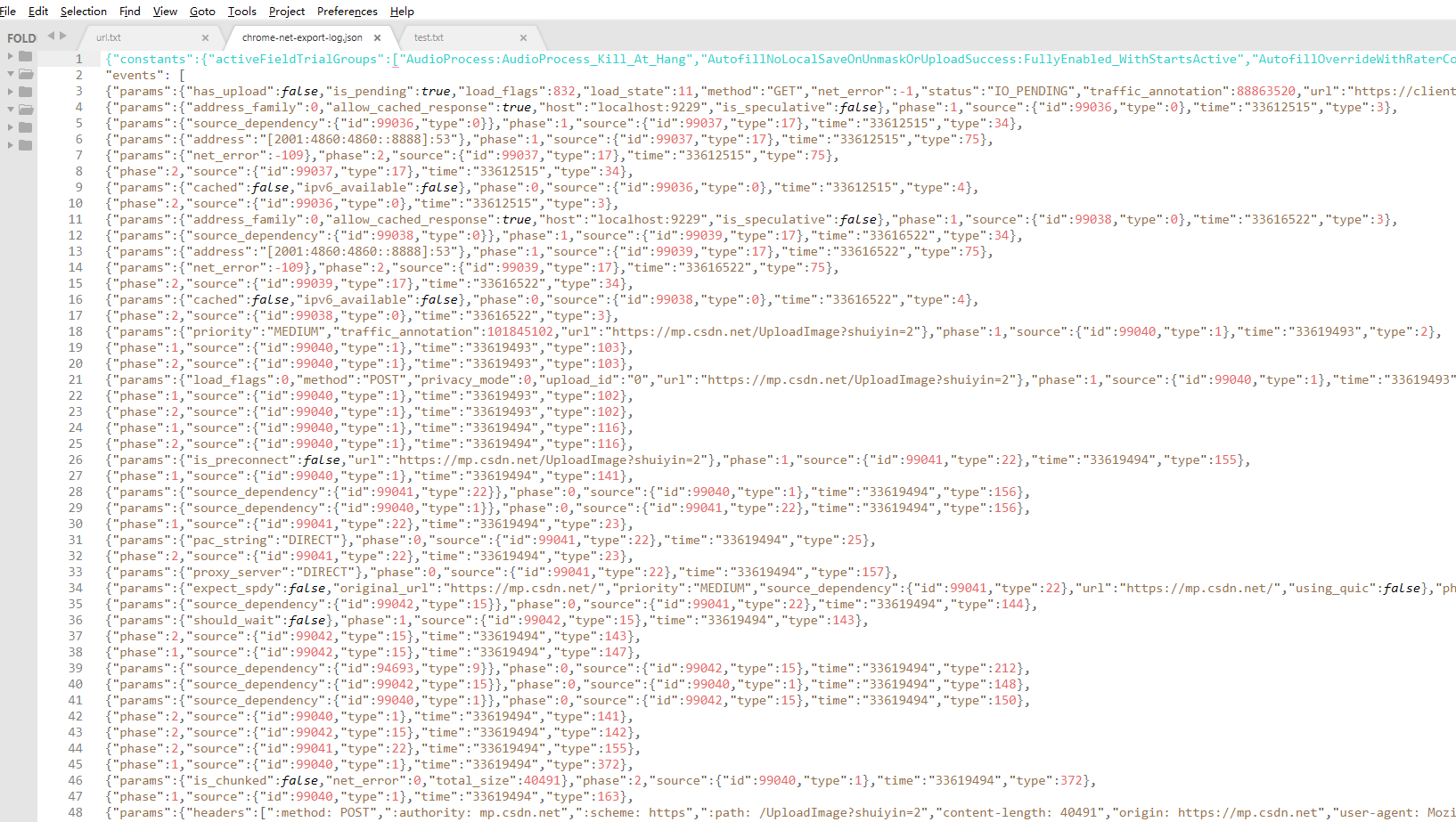The image size is (1456, 822).
Task: Click "is_chunked" on line 46
Action: coord(231,780)
